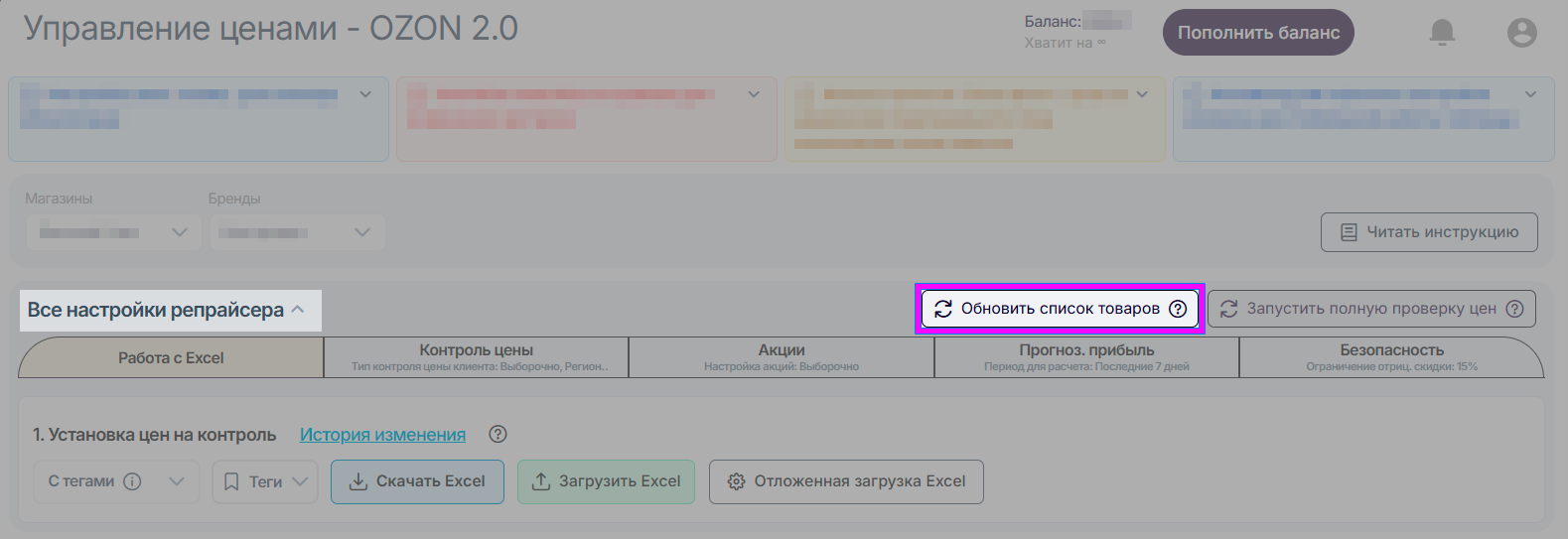Screen dimensions: 1568x539
Task: Open the notifications bell icon
Action: pos(1442,33)
